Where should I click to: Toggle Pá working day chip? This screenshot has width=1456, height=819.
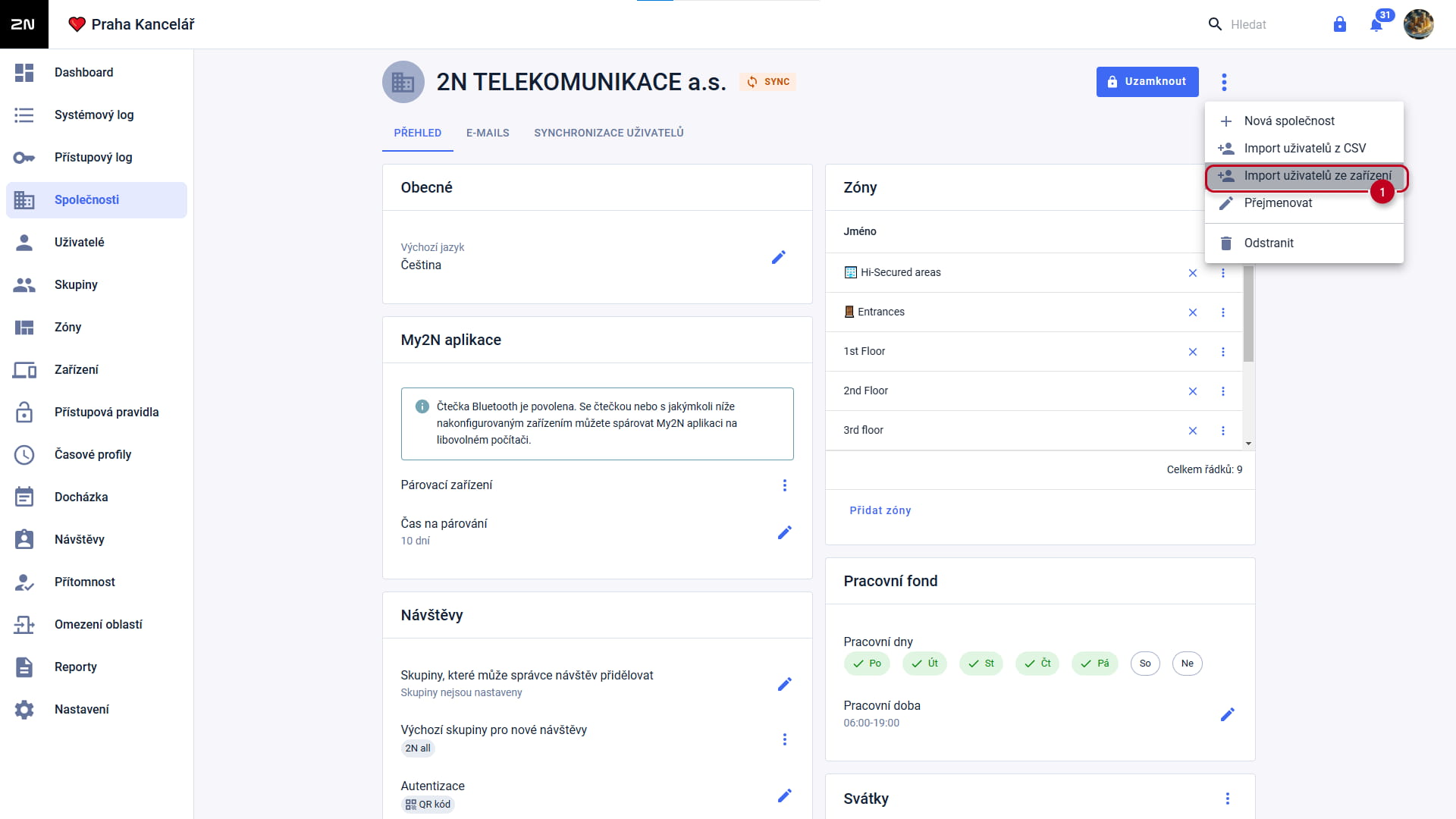click(x=1095, y=664)
